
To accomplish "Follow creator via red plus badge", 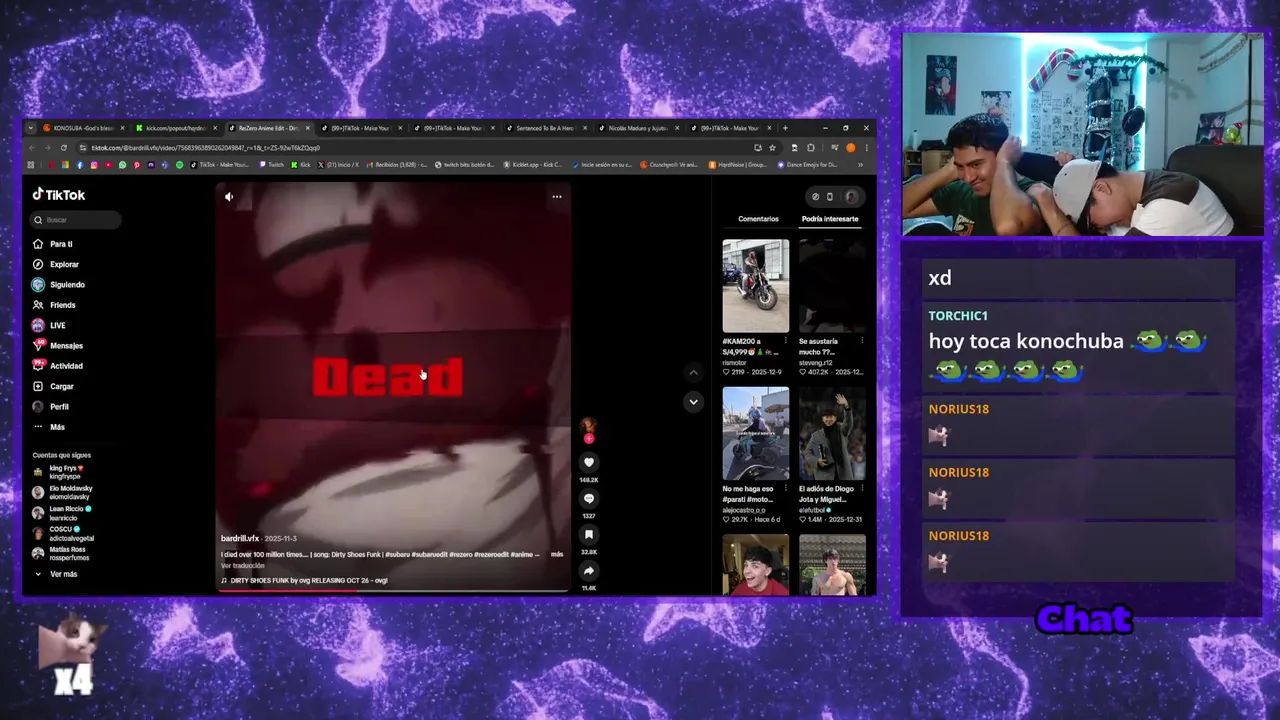I will pyautogui.click(x=589, y=438).
